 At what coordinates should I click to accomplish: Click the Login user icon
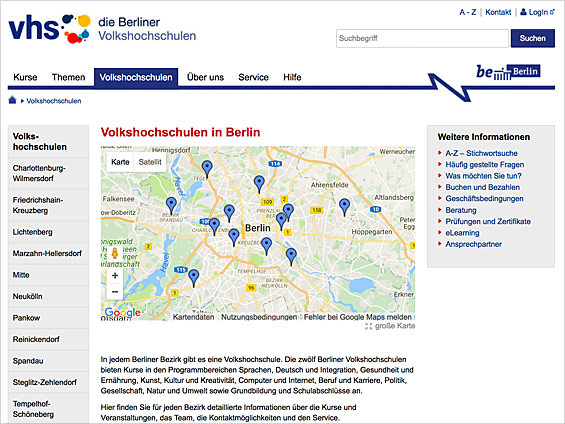(x=524, y=12)
